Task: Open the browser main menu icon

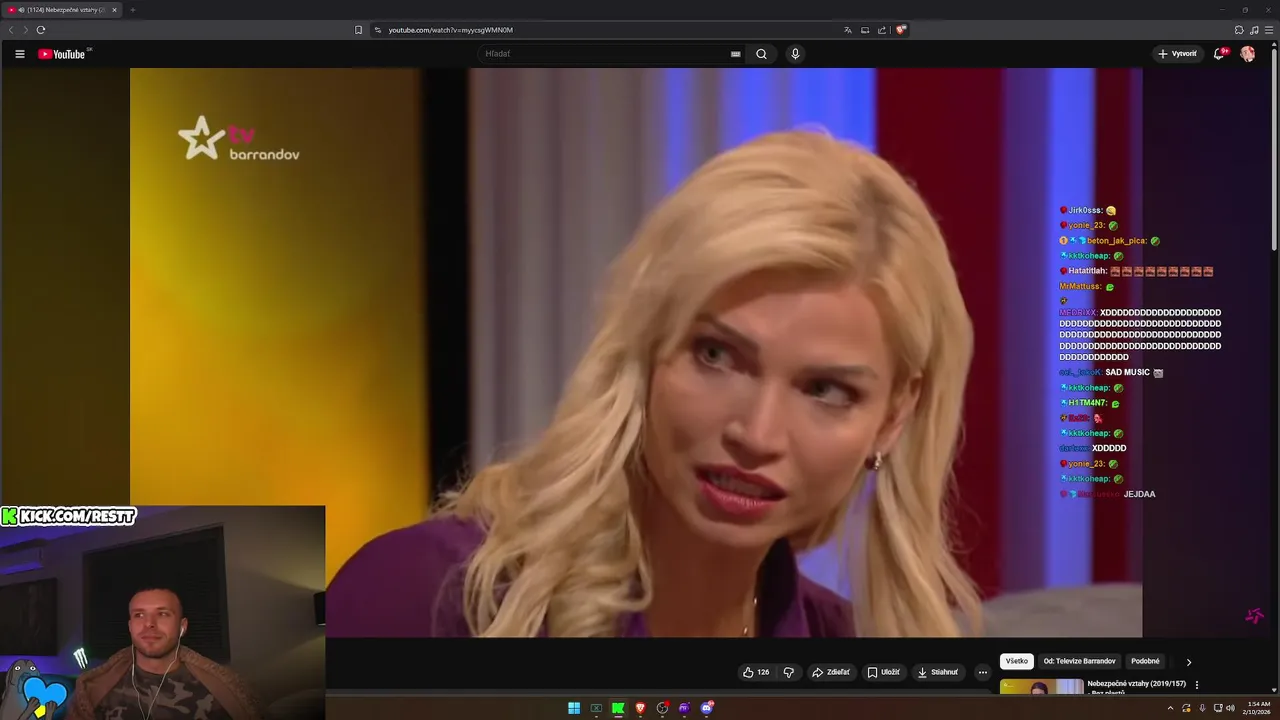Action: (1270, 30)
